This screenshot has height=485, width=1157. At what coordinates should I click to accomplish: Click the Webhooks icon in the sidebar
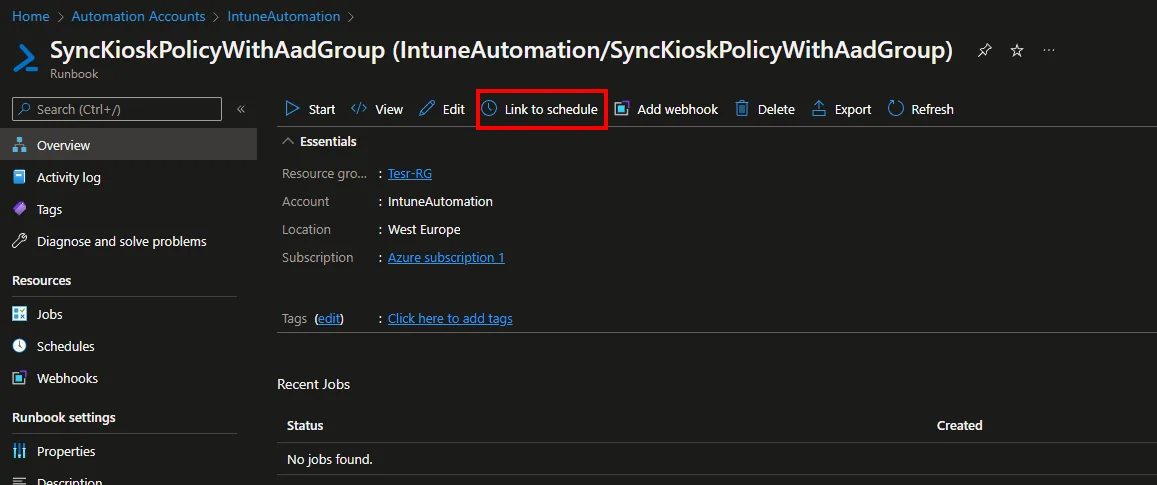pyautogui.click(x=20, y=378)
